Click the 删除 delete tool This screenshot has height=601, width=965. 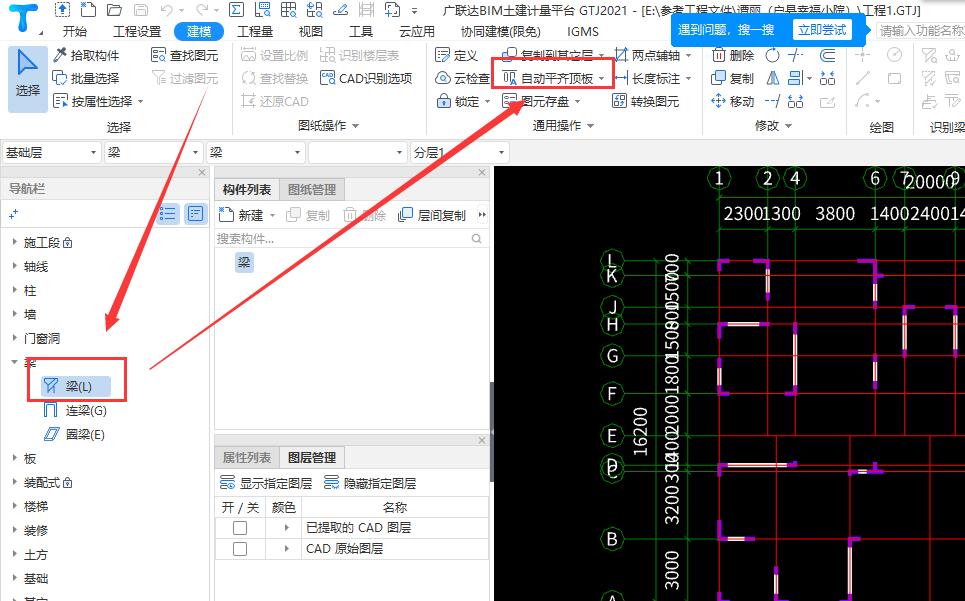(x=733, y=55)
